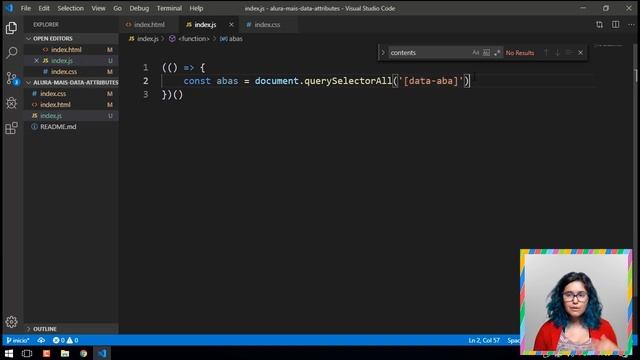Open the Explorer view in activity bar
The width and height of the screenshot is (640, 360).
tap(11, 28)
